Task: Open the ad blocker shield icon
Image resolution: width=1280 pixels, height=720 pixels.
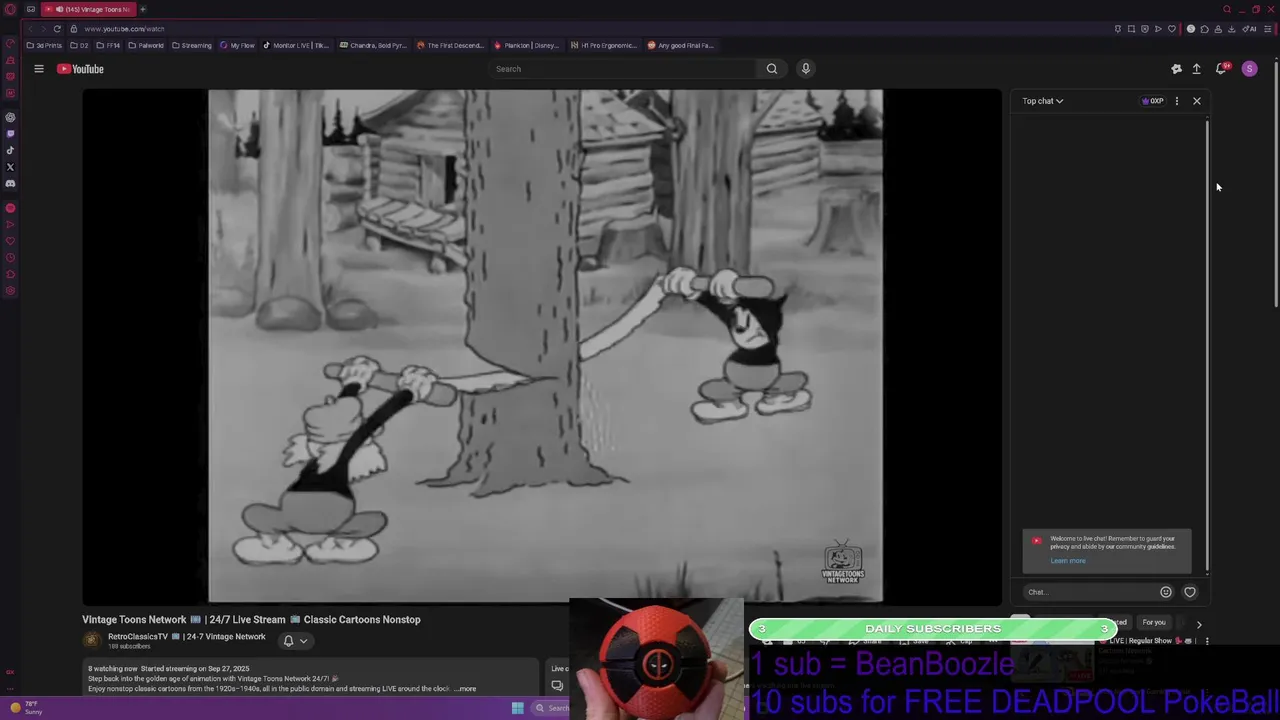Action: coord(1145,29)
